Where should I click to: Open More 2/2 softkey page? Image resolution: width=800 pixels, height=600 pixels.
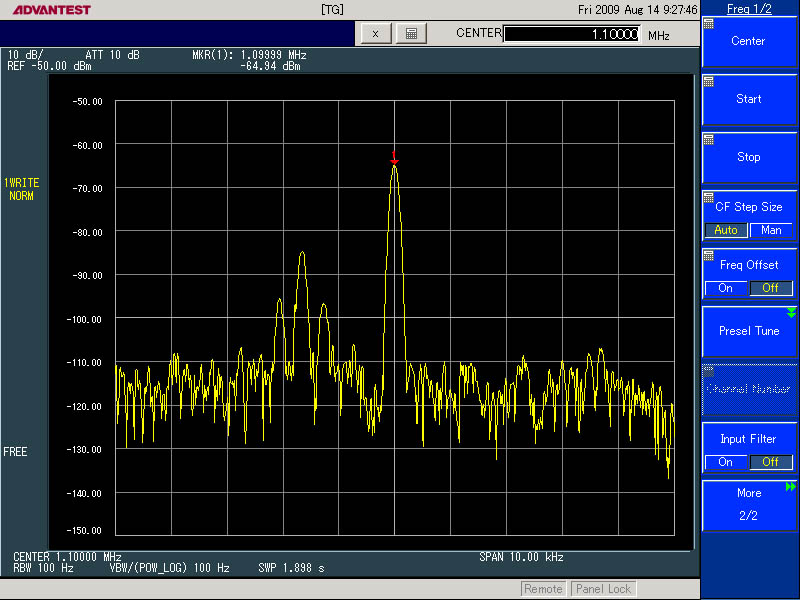(x=749, y=504)
